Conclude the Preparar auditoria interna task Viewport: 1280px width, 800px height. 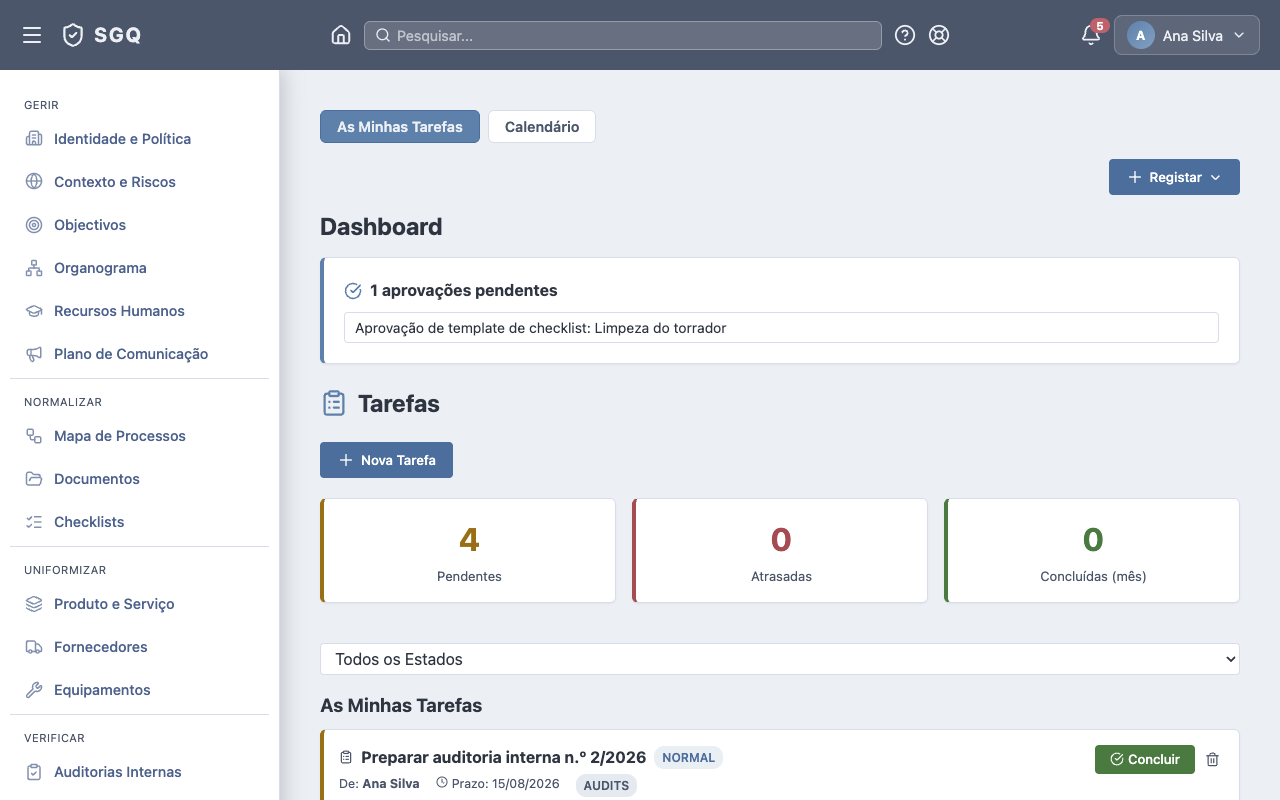point(1145,759)
